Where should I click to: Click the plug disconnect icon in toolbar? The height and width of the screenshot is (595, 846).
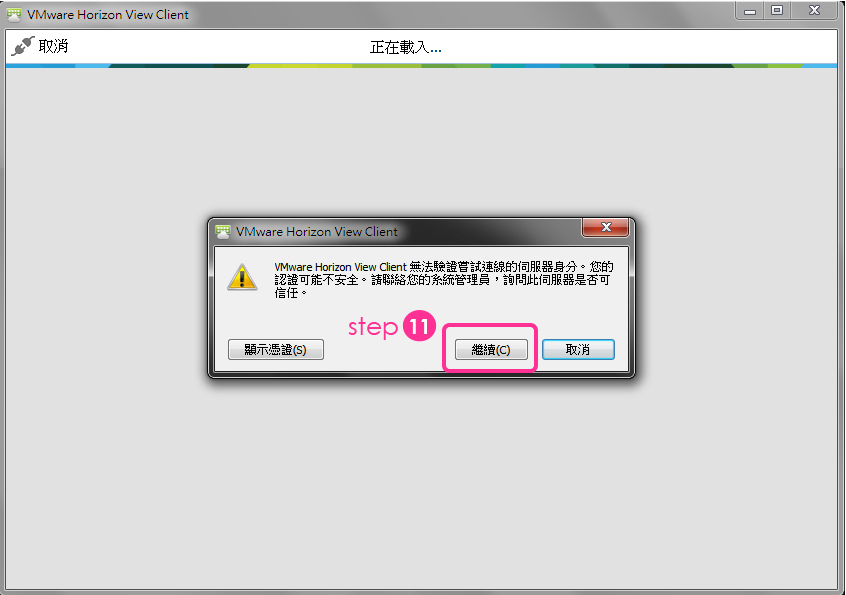coord(23,46)
